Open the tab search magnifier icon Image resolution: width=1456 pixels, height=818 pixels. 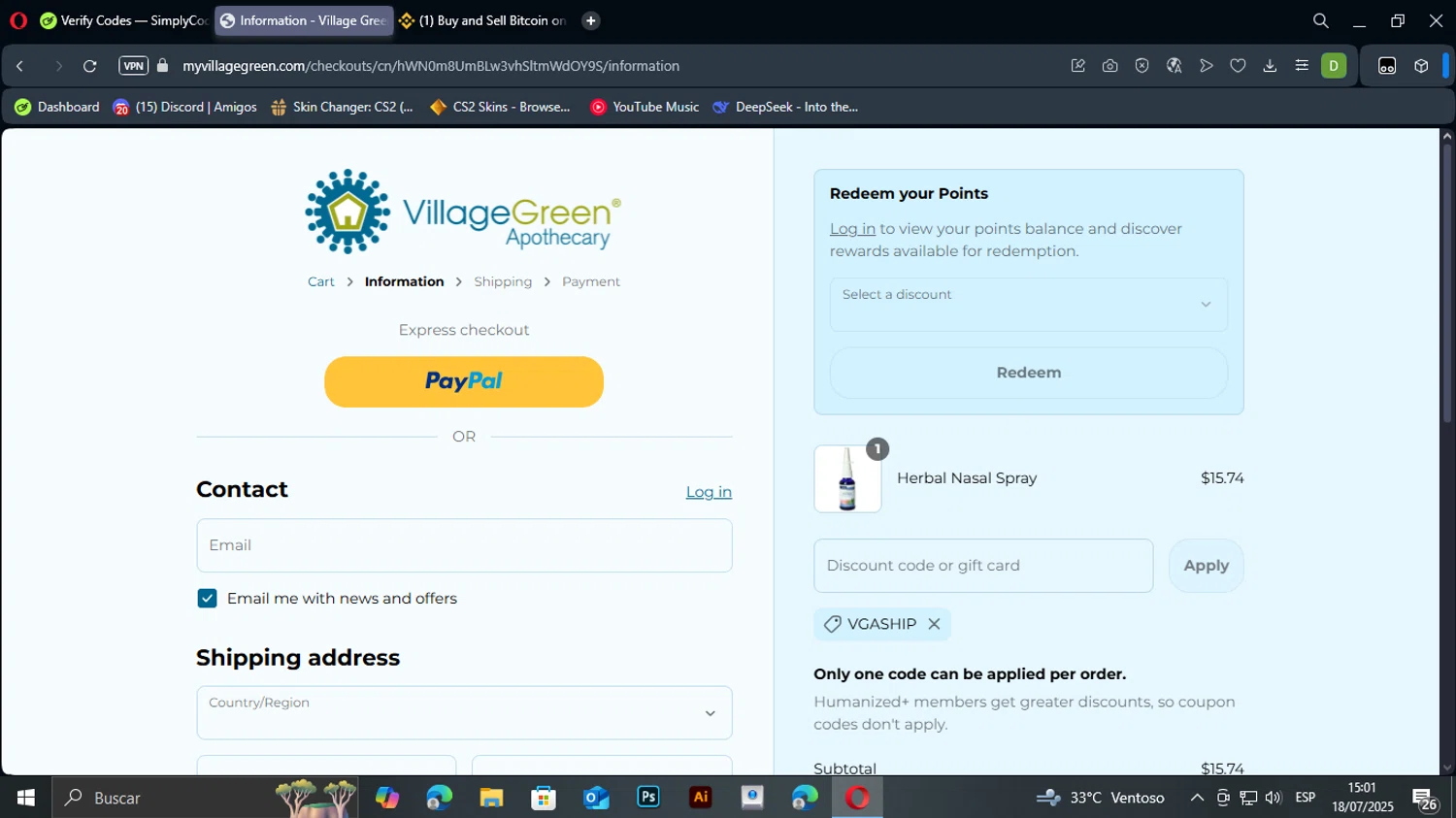click(1320, 20)
